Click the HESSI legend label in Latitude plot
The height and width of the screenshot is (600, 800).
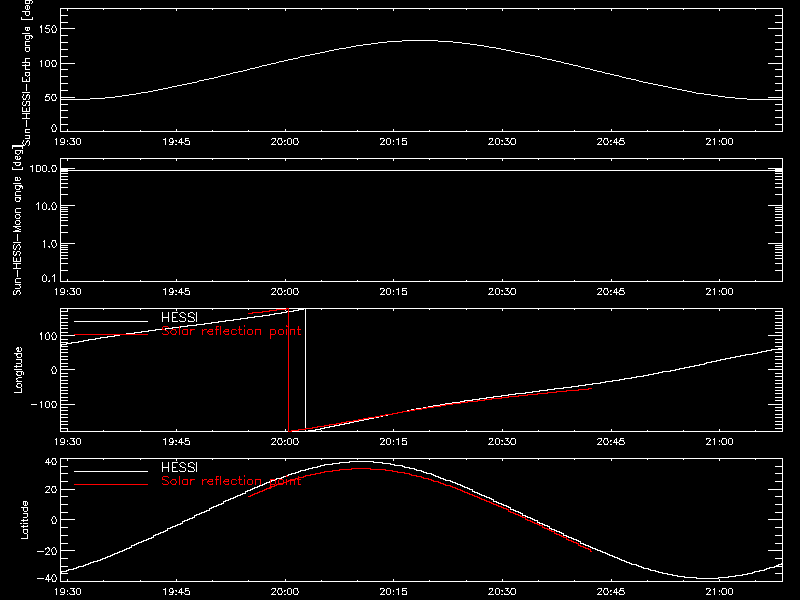[179, 467]
